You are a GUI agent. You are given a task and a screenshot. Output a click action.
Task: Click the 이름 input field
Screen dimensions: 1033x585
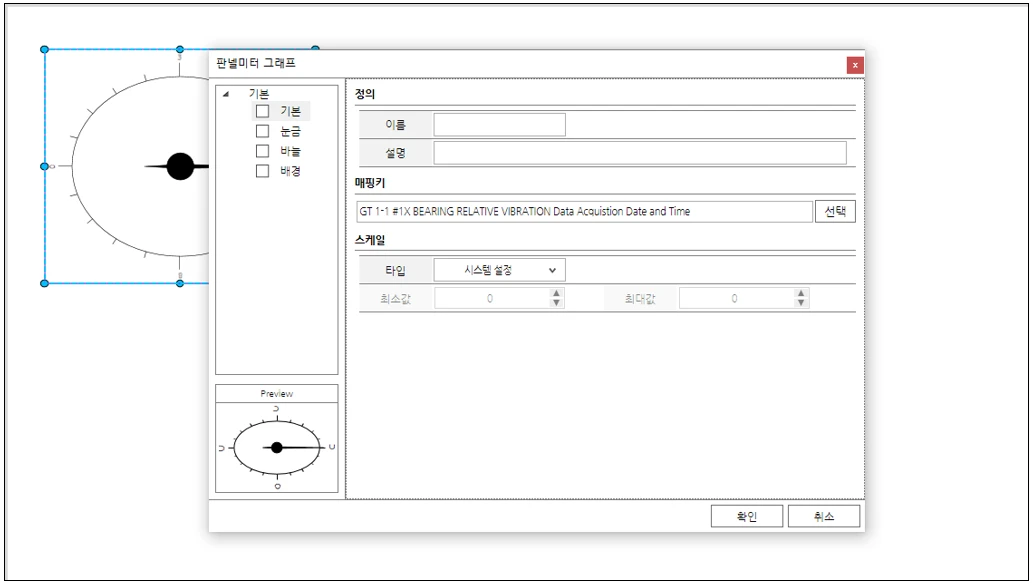(499, 125)
